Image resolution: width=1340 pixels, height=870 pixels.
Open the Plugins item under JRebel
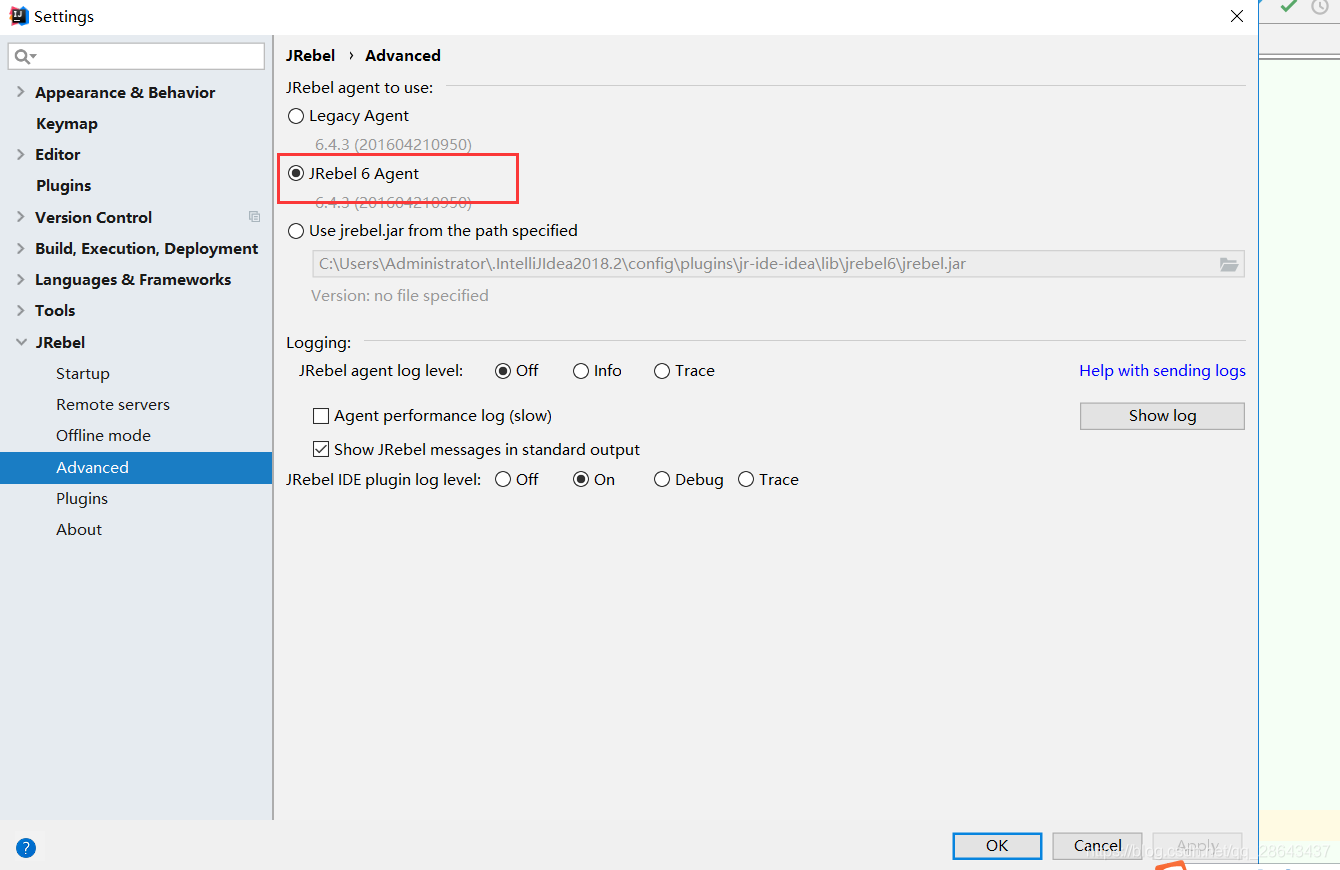tap(82, 498)
